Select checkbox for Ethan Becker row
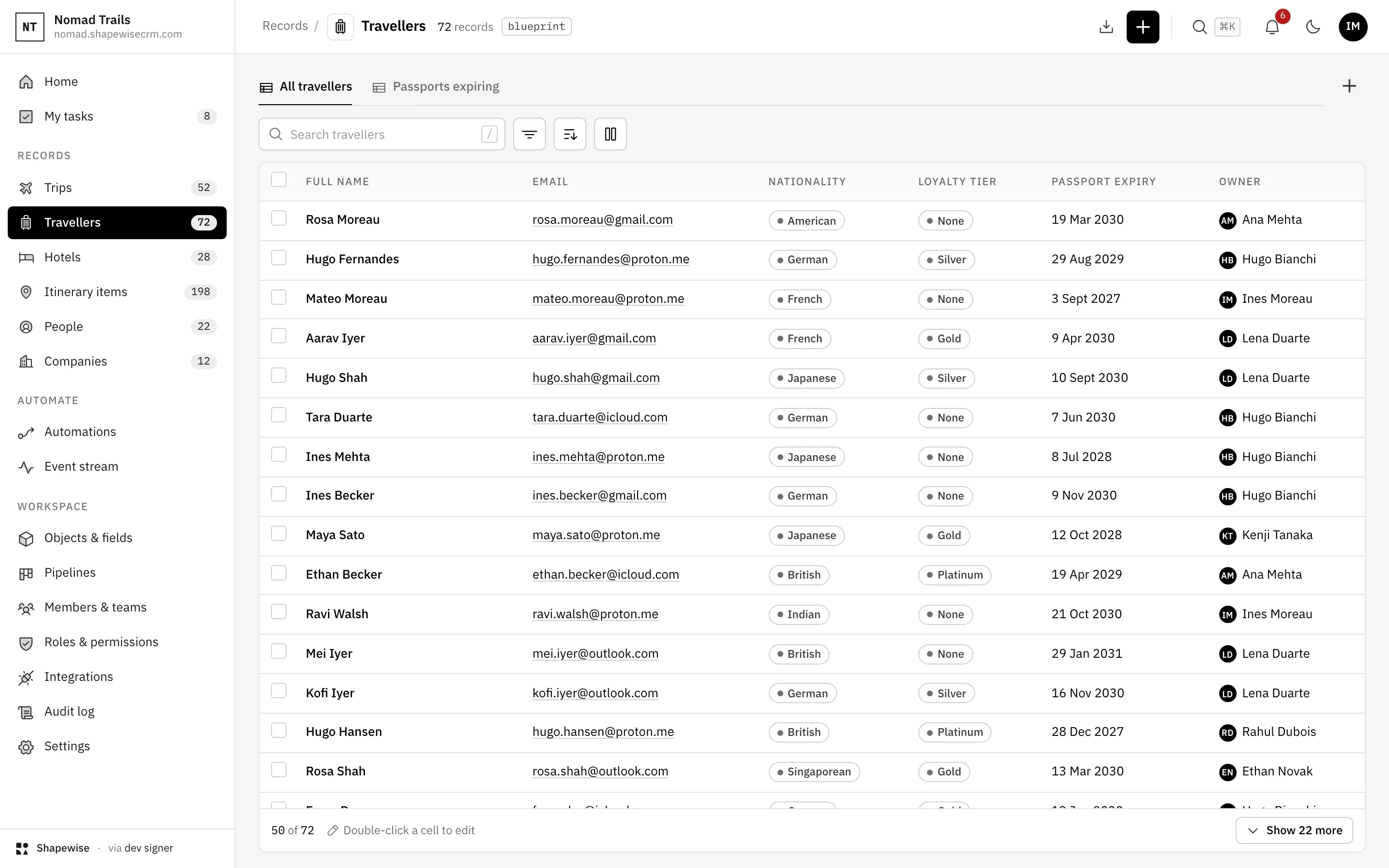Screen dimensions: 1389x868 [x=279, y=573]
